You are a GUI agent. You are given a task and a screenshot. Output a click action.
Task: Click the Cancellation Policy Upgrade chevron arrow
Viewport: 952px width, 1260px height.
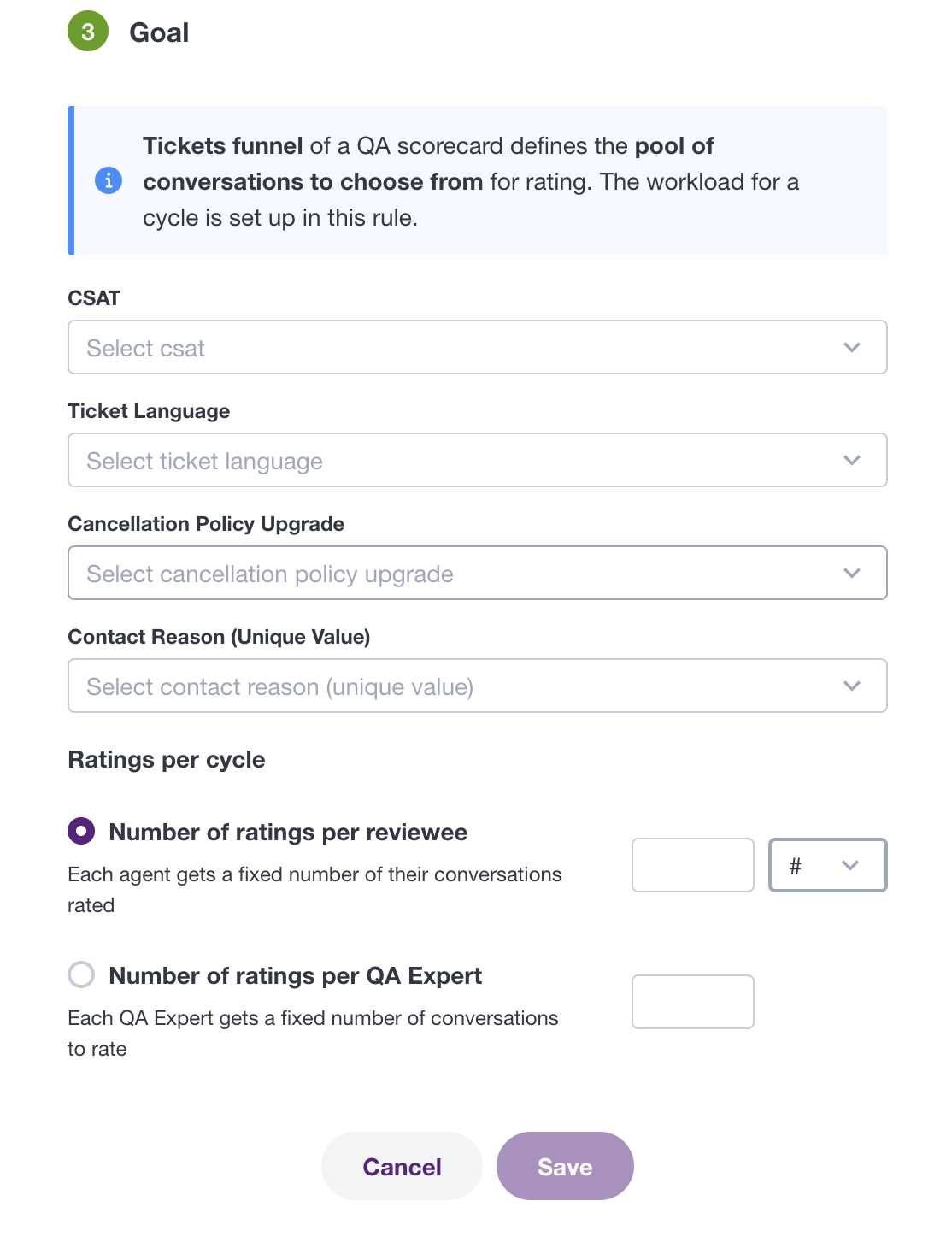point(852,573)
